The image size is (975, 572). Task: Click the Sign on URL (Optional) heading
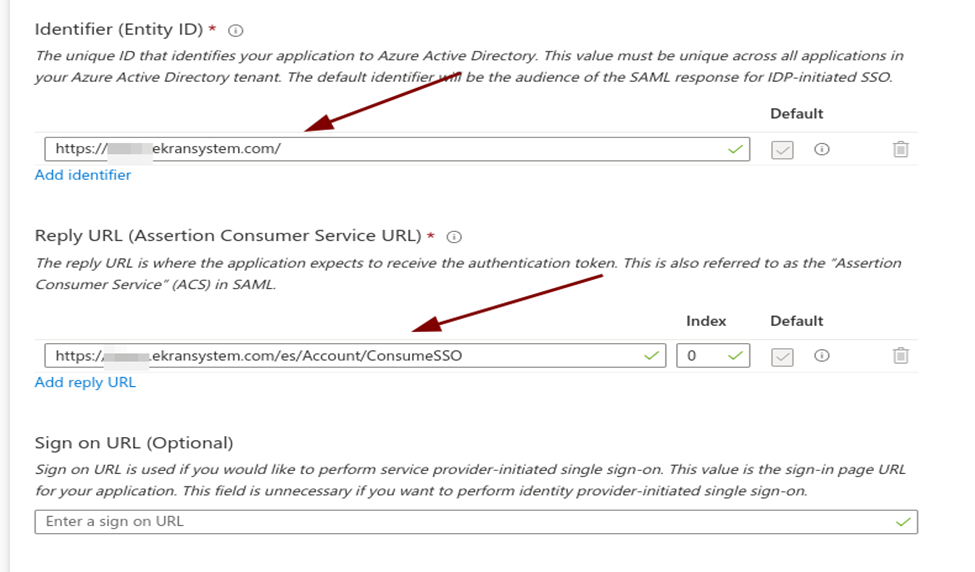[x=134, y=443]
